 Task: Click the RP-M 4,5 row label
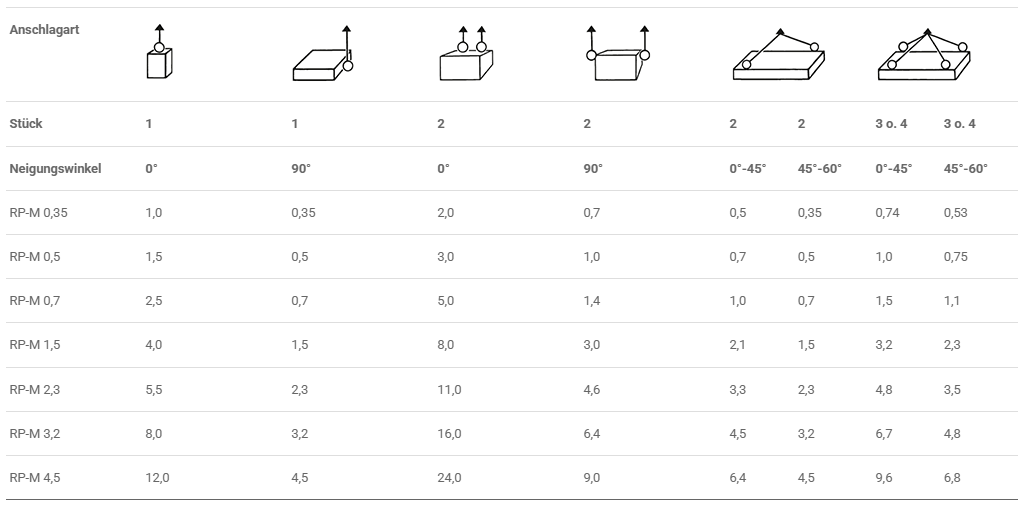tap(35, 477)
